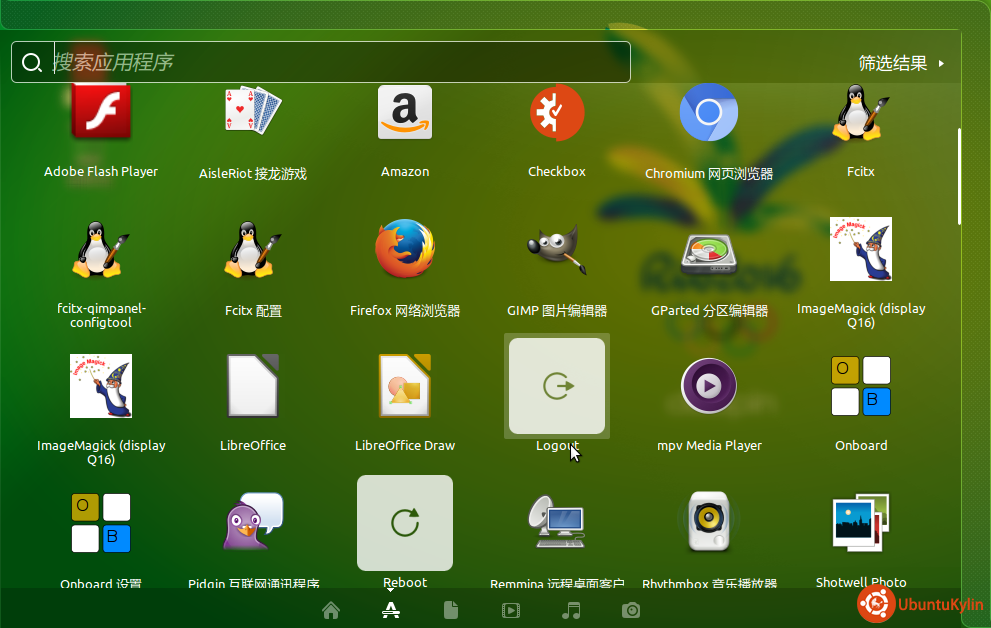Launch mpv Media Player
Screen dimensions: 991x628
pyautogui.click(x=709, y=386)
